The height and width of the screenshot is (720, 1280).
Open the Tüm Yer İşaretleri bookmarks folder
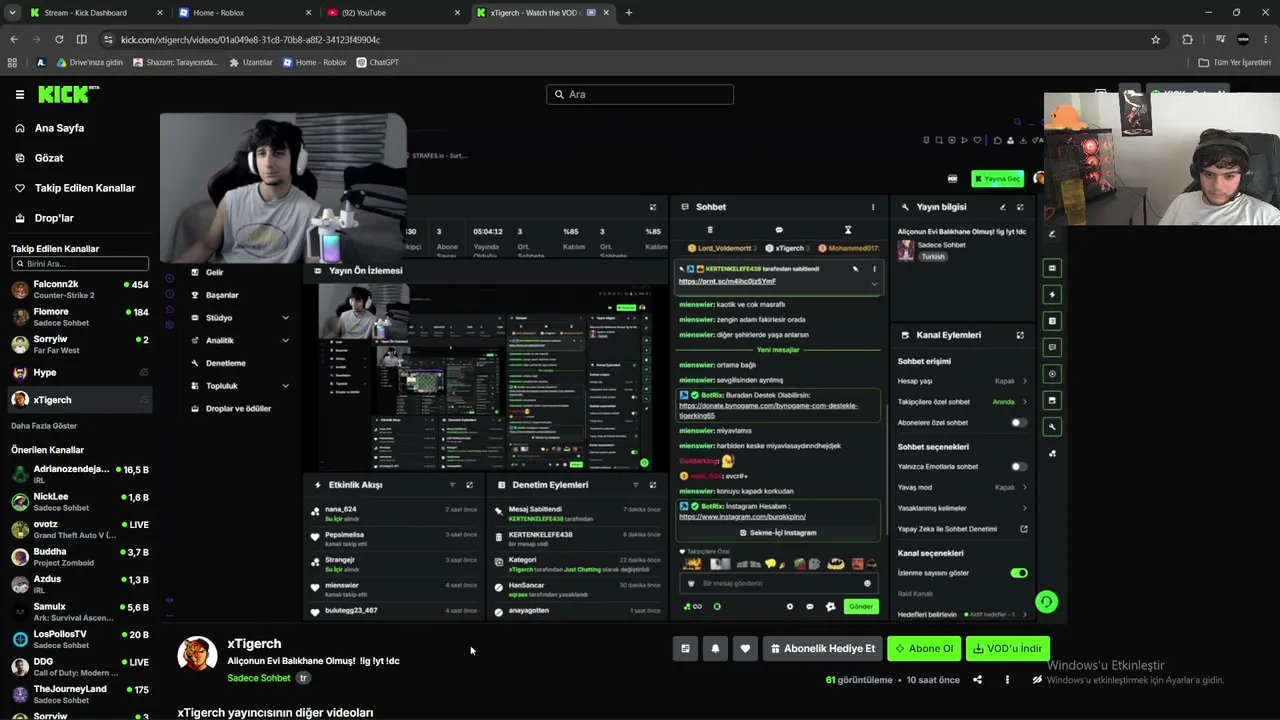1235,62
